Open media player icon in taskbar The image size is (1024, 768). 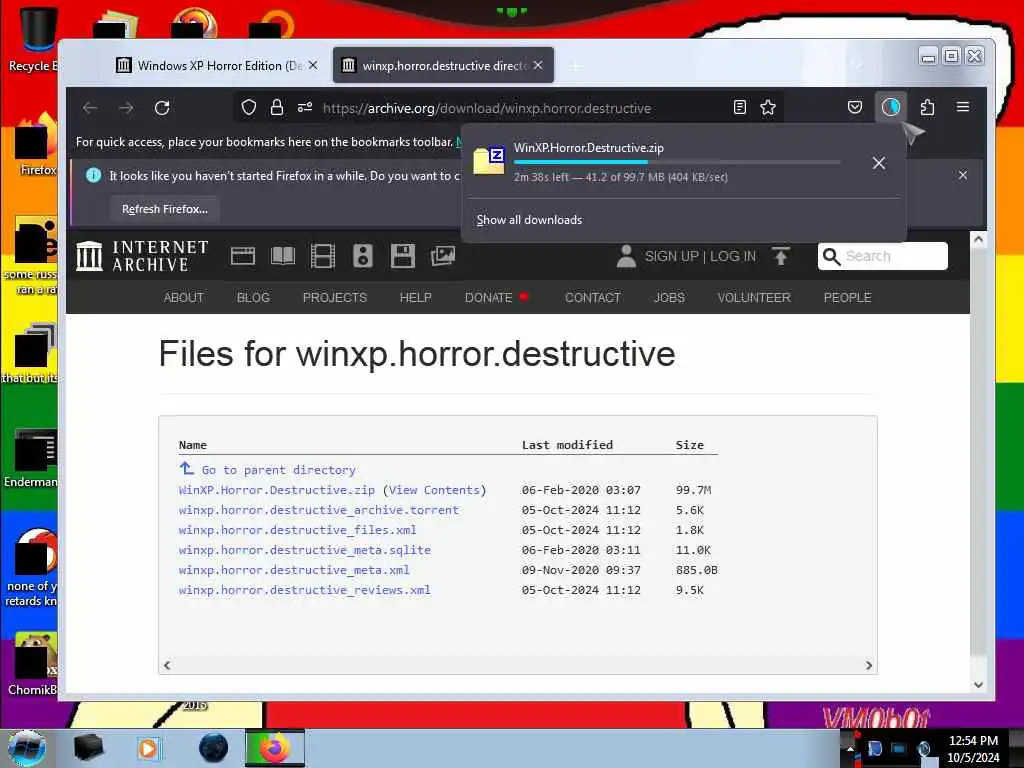149,748
